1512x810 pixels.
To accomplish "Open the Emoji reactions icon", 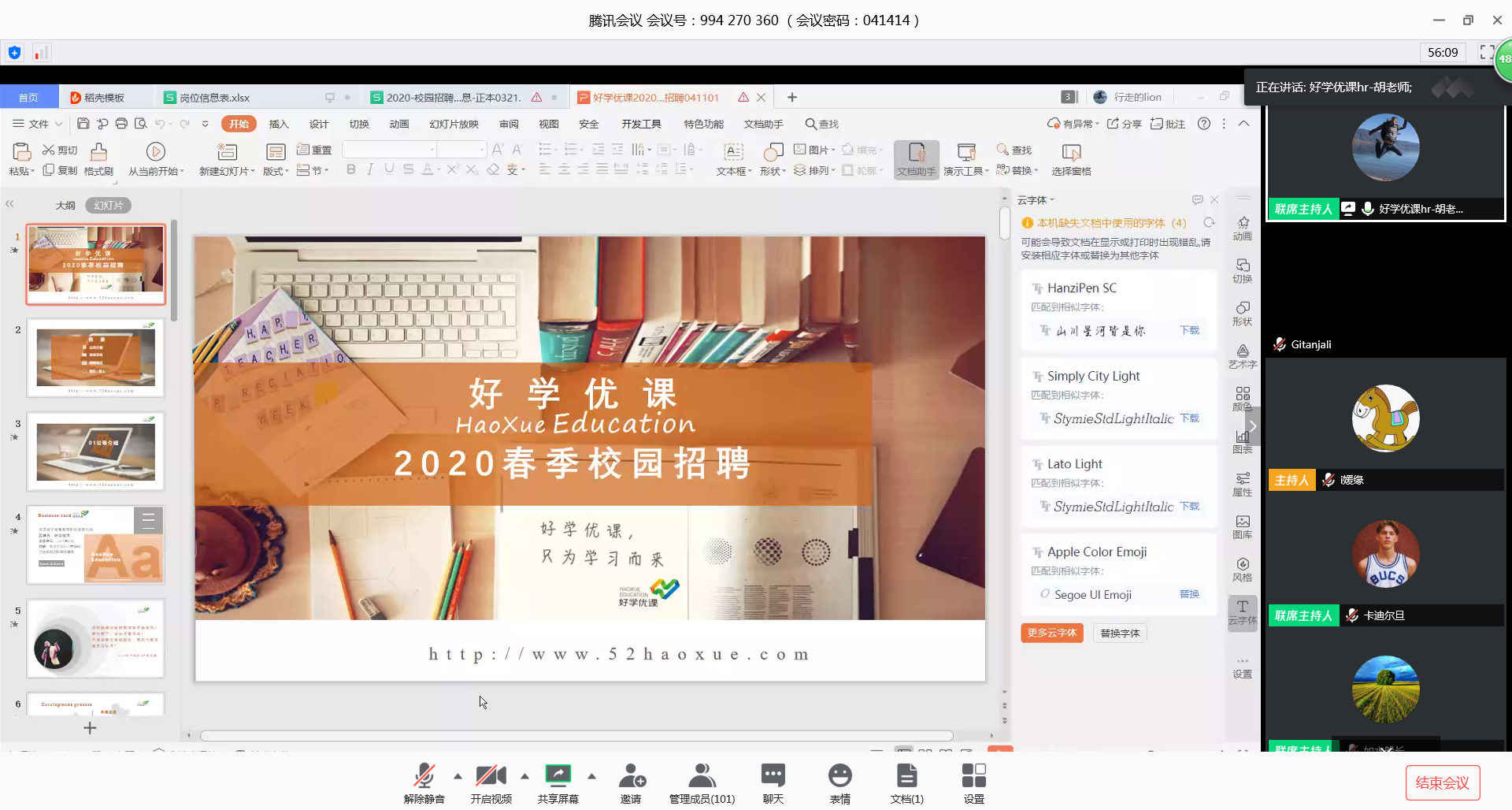I will pyautogui.click(x=839, y=777).
